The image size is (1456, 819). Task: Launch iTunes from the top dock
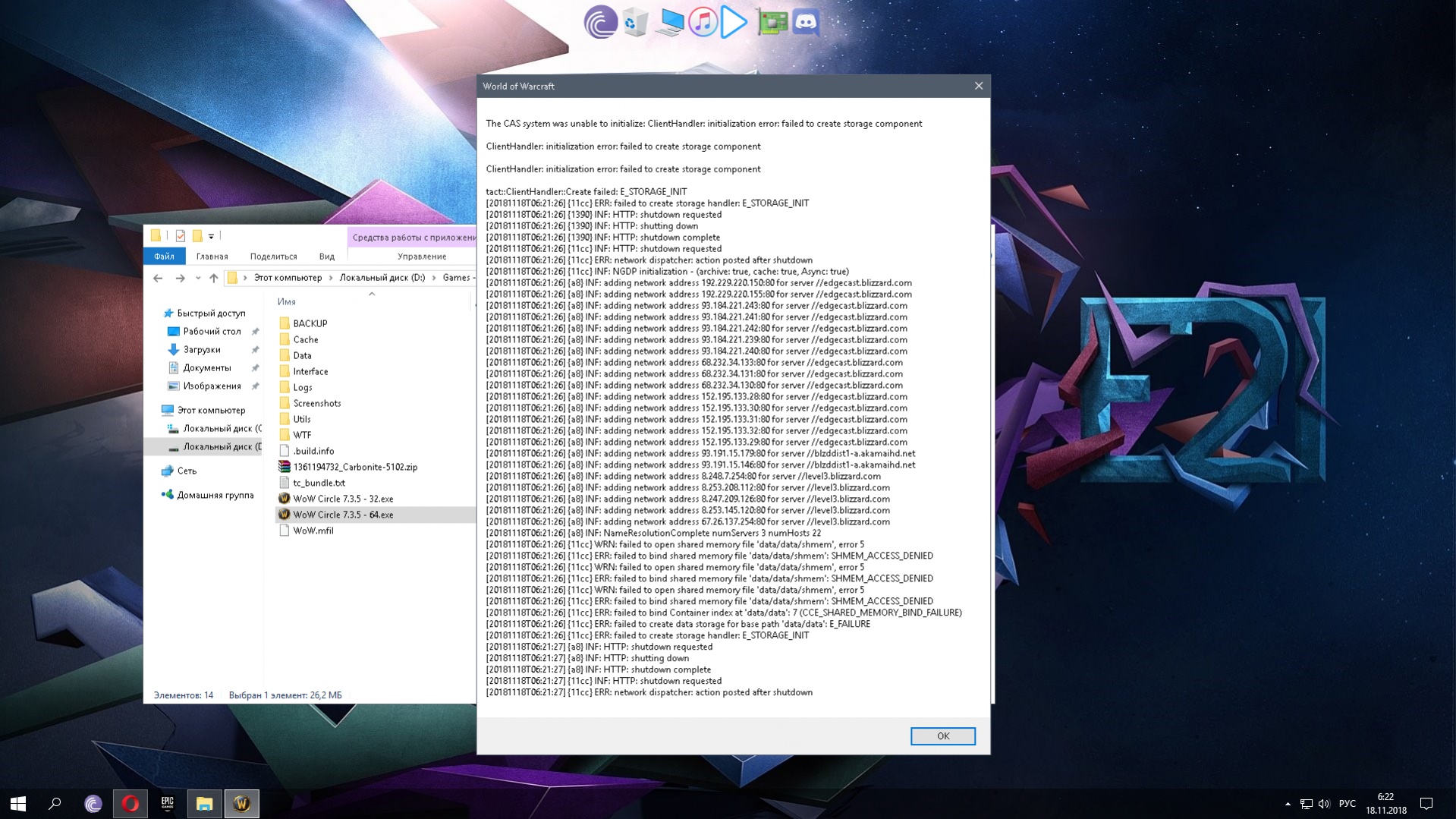click(703, 22)
